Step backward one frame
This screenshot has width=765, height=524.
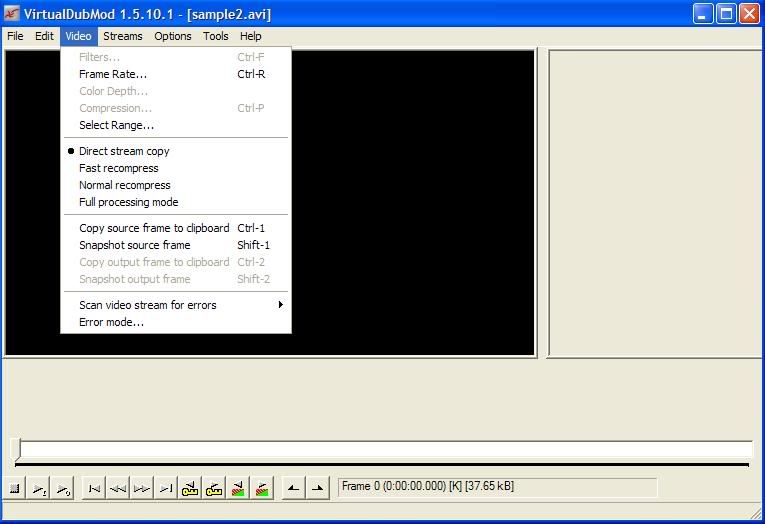point(118,488)
